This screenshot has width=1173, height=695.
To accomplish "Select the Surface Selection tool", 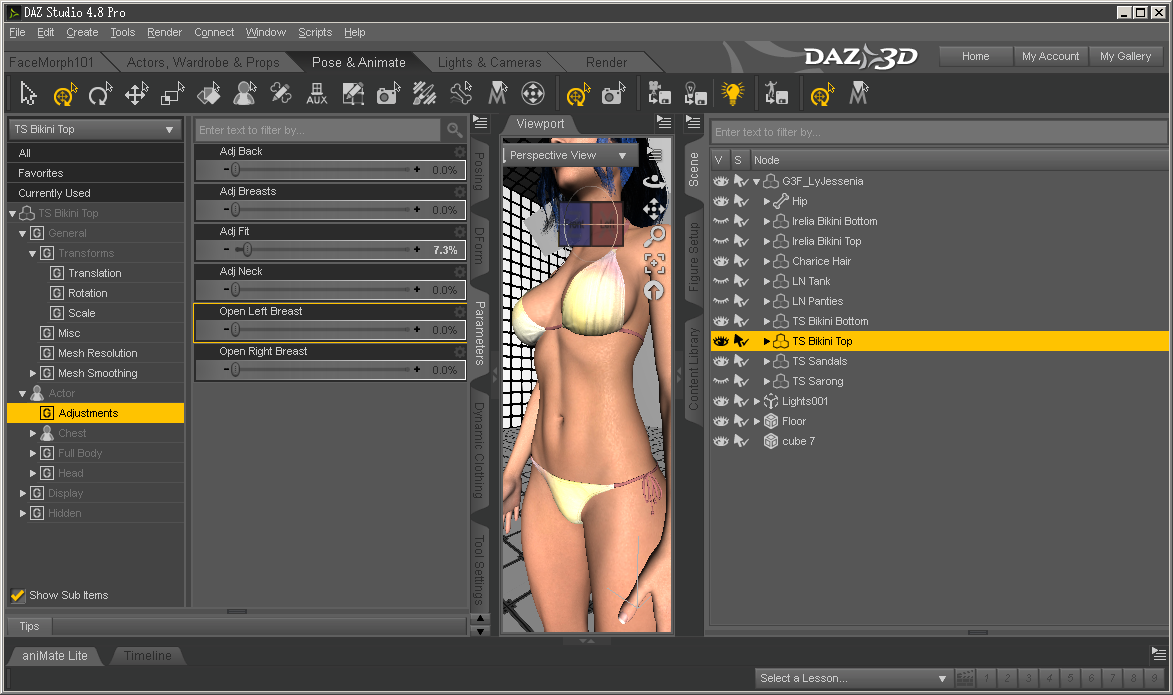I will (209, 94).
